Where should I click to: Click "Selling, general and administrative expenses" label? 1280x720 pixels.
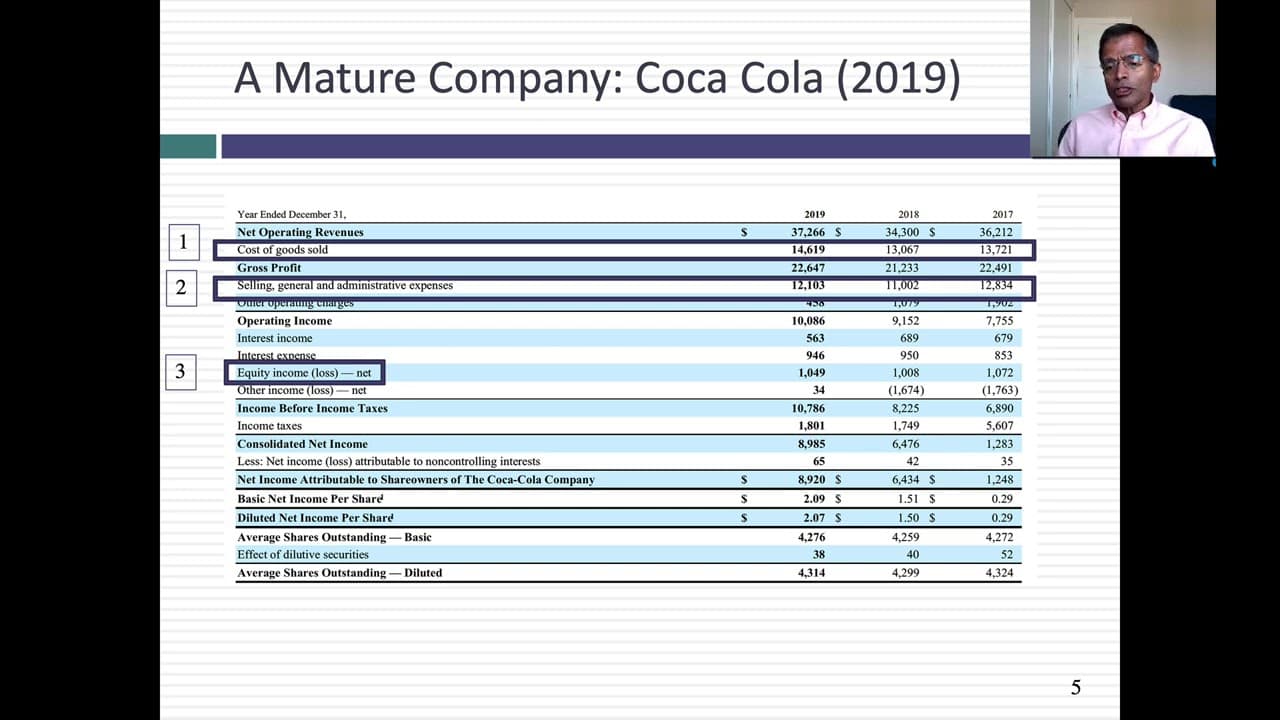click(345, 286)
